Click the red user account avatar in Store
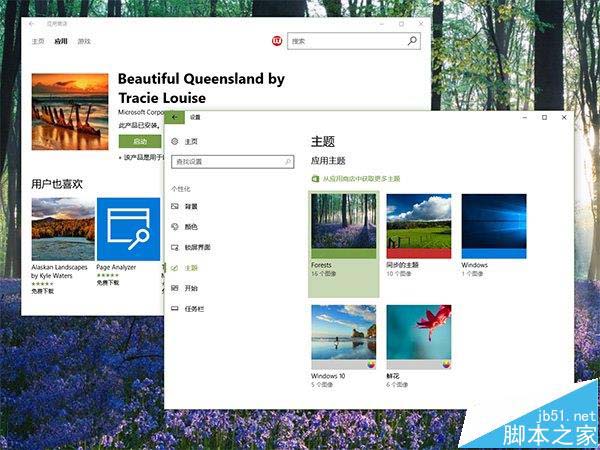The image size is (600, 450). [x=277, y=41]
